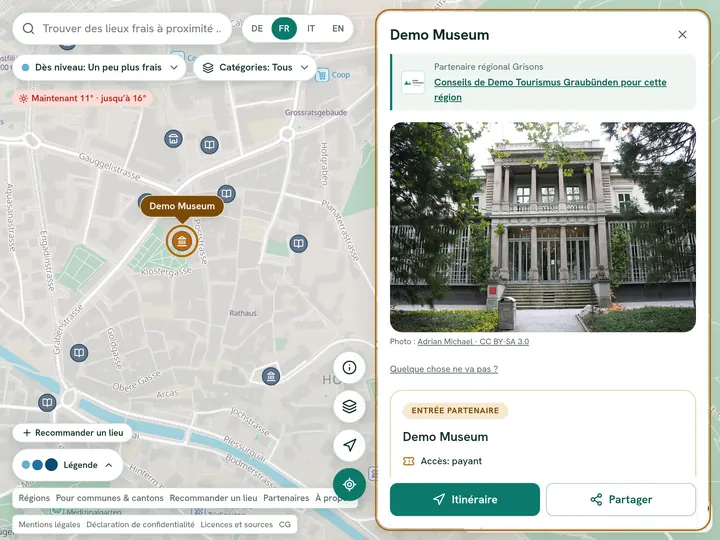Close the Demo Museum detail panel
Image resolution: width=720 pixels, height=540 pixels.
click(x=682, y=35)
